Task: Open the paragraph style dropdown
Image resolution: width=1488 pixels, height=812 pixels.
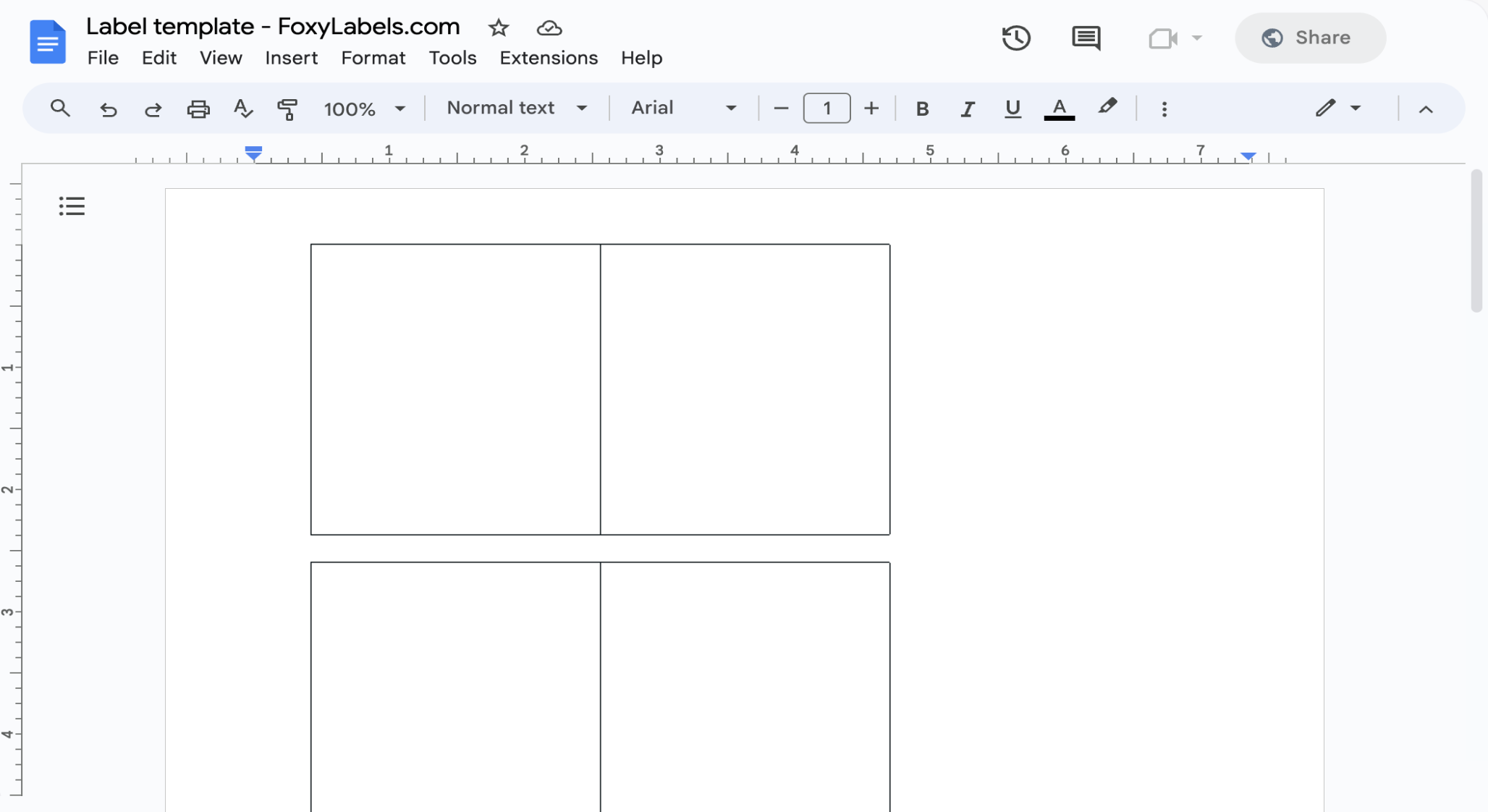Action: (x=515, y=108)
